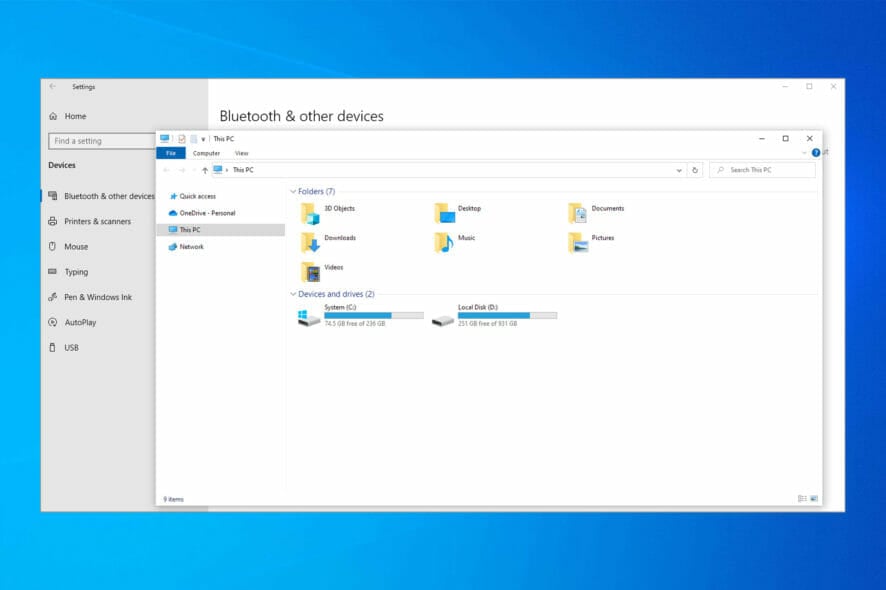
Task: Click the back arrow in Settings window
Action: 53,86
